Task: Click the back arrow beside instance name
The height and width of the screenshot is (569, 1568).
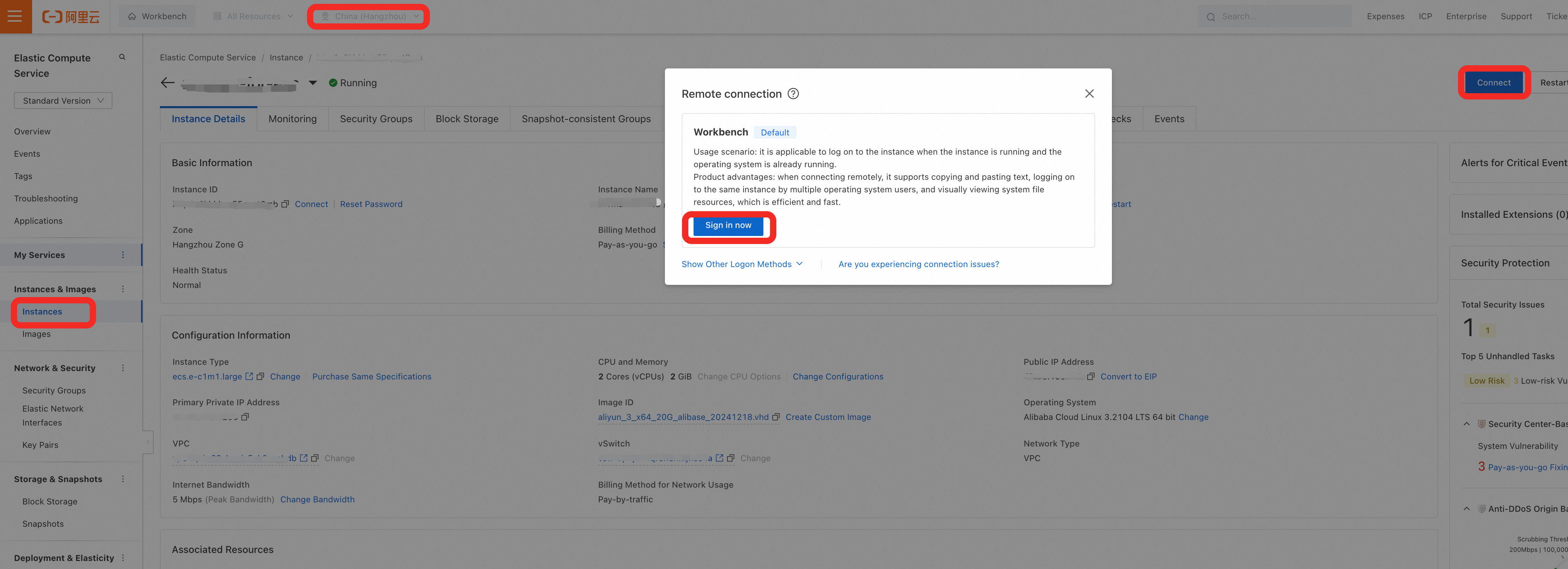Action: click(167, 83)
